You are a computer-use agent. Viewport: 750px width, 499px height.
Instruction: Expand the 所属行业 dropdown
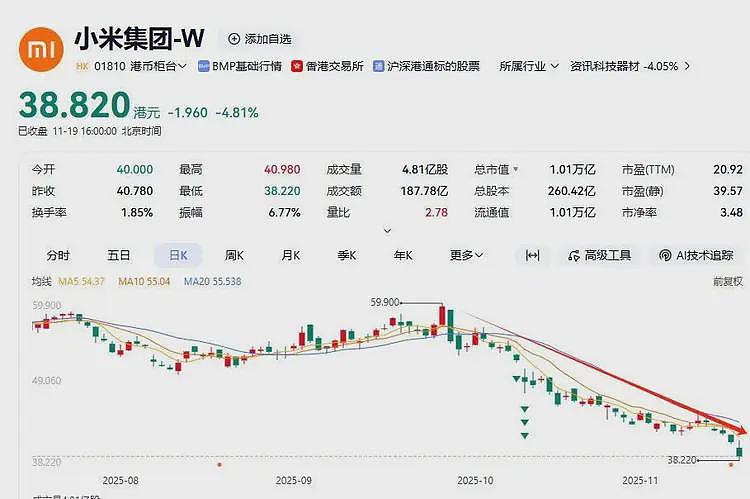tap(529, 66)
